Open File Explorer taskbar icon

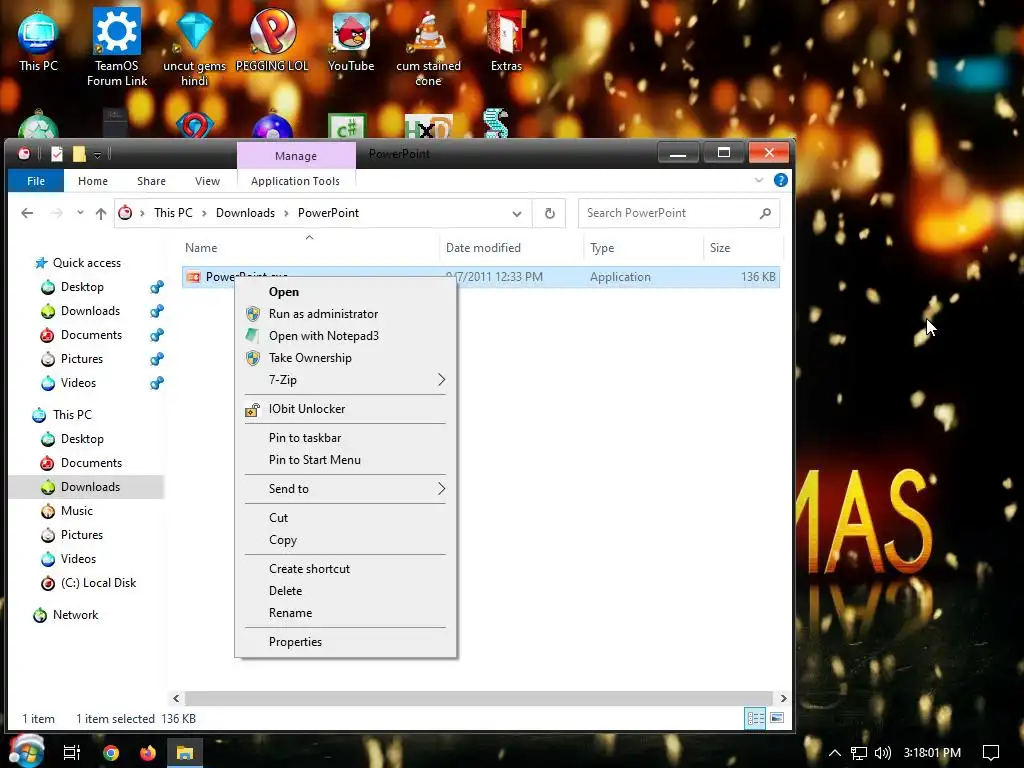[185, 753]
